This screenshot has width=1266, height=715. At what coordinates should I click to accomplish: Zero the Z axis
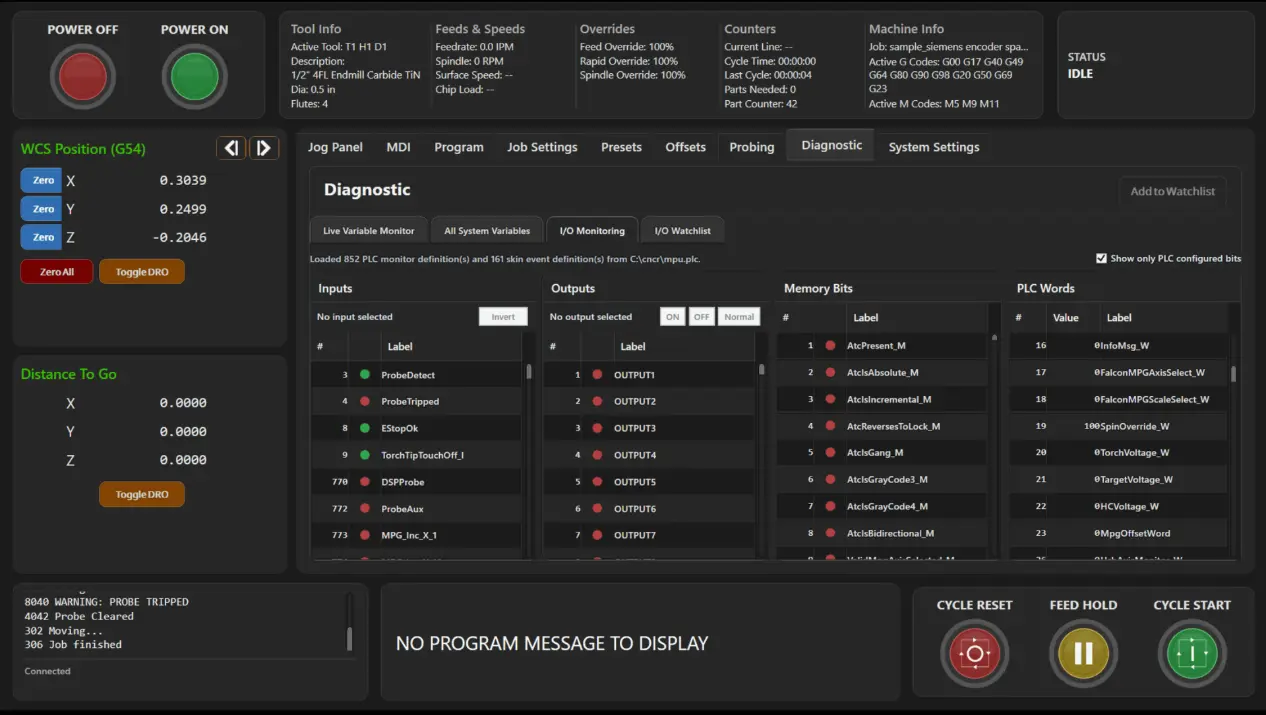[x=42, y=237]
